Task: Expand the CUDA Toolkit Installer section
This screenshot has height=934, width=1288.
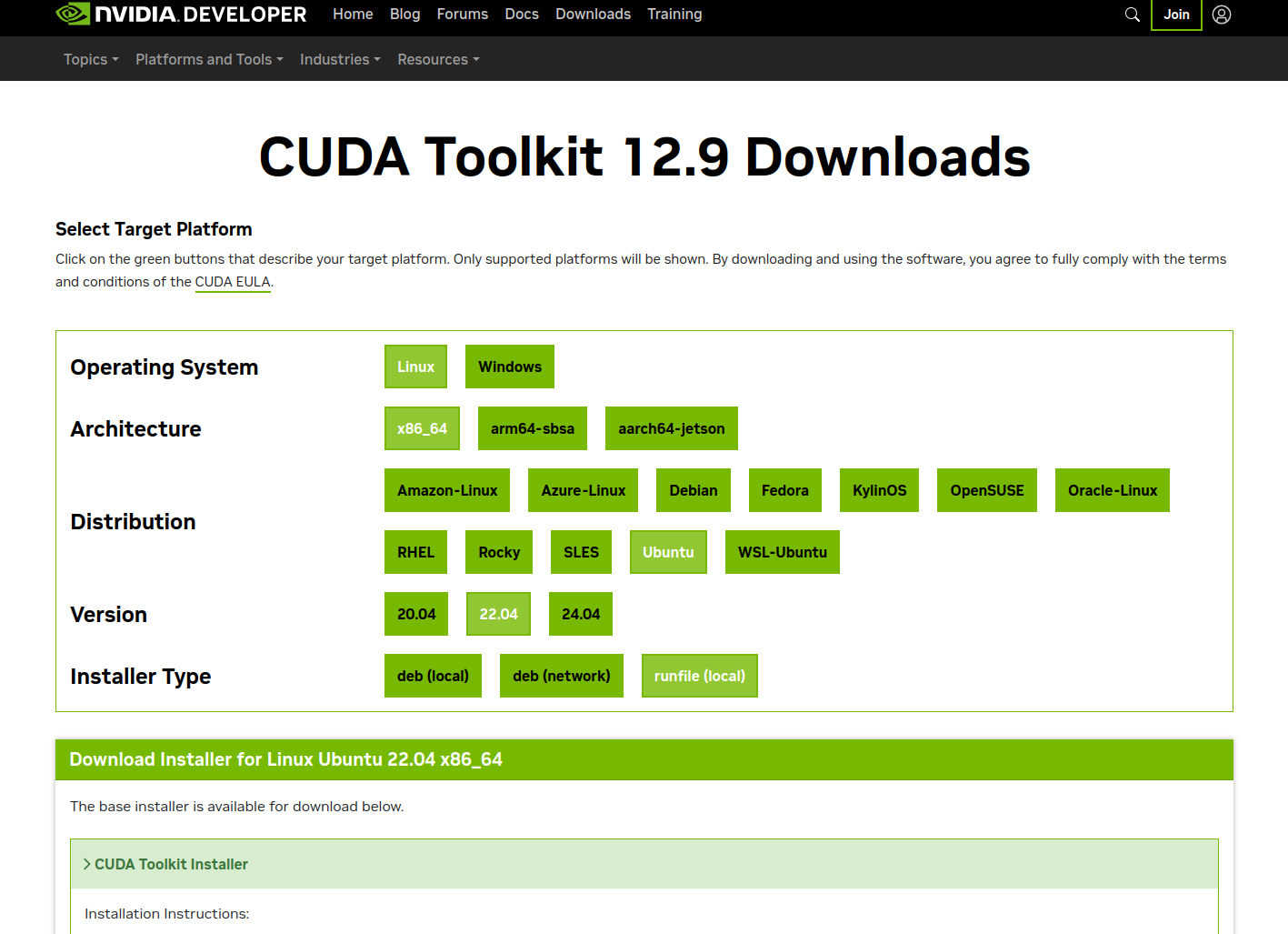Action: tap(644, 864)
